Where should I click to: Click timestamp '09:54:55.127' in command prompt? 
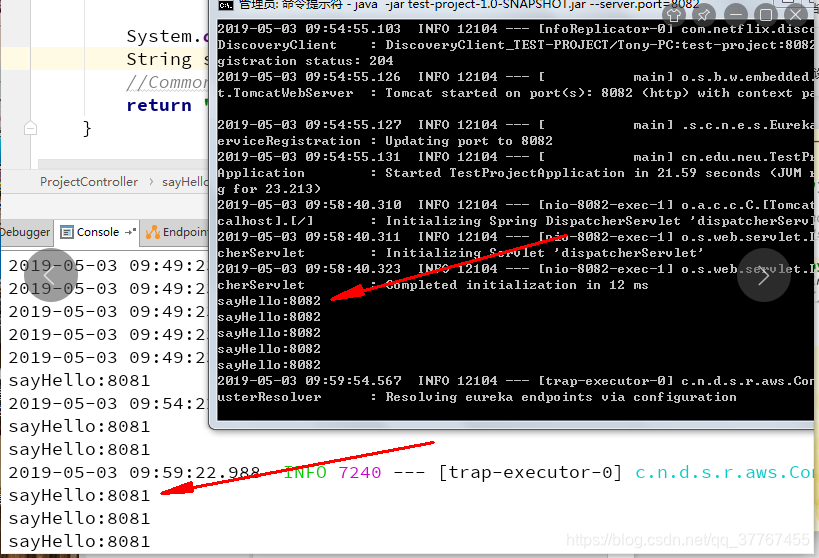point(353,125)
